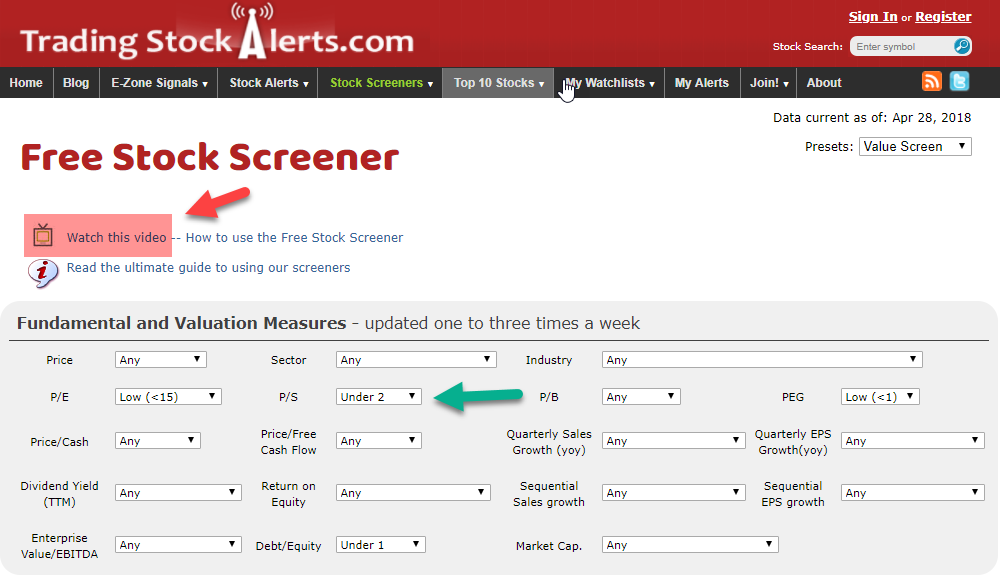This screenshot has height=577, width=1000.
Task: Expand the Return on Equity dropdown
Action: pyautogui.click(x=413, y=493)
